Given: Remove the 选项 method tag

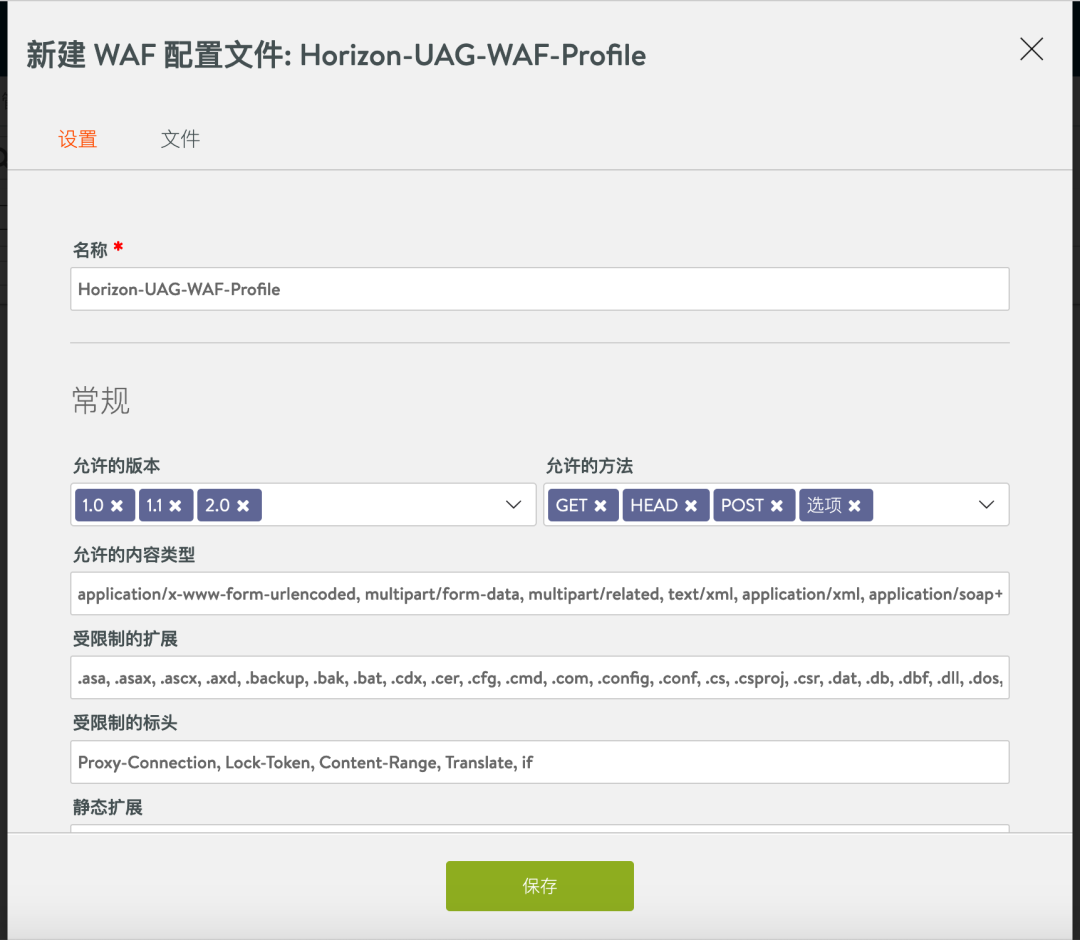Looking at the screenshot, I should (x=855, y=505).
